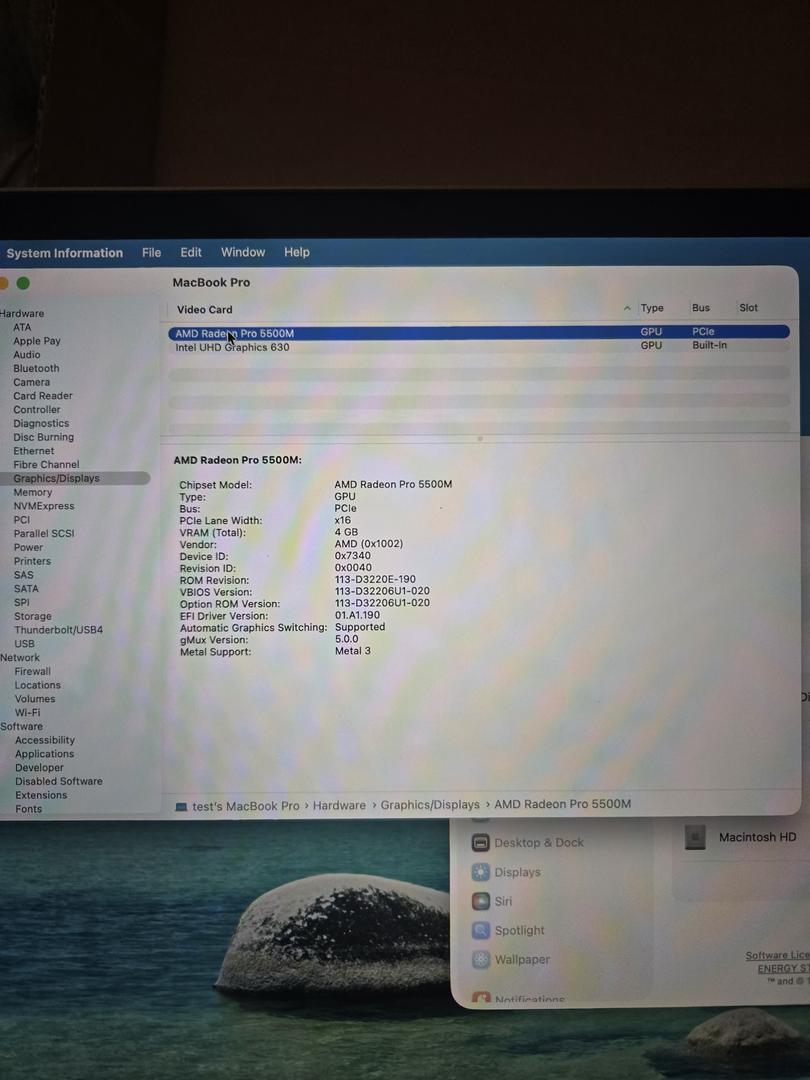810x1080 pixels.
Task: Select NVMExpress in the Hardware list
Action: click(44, 506)
